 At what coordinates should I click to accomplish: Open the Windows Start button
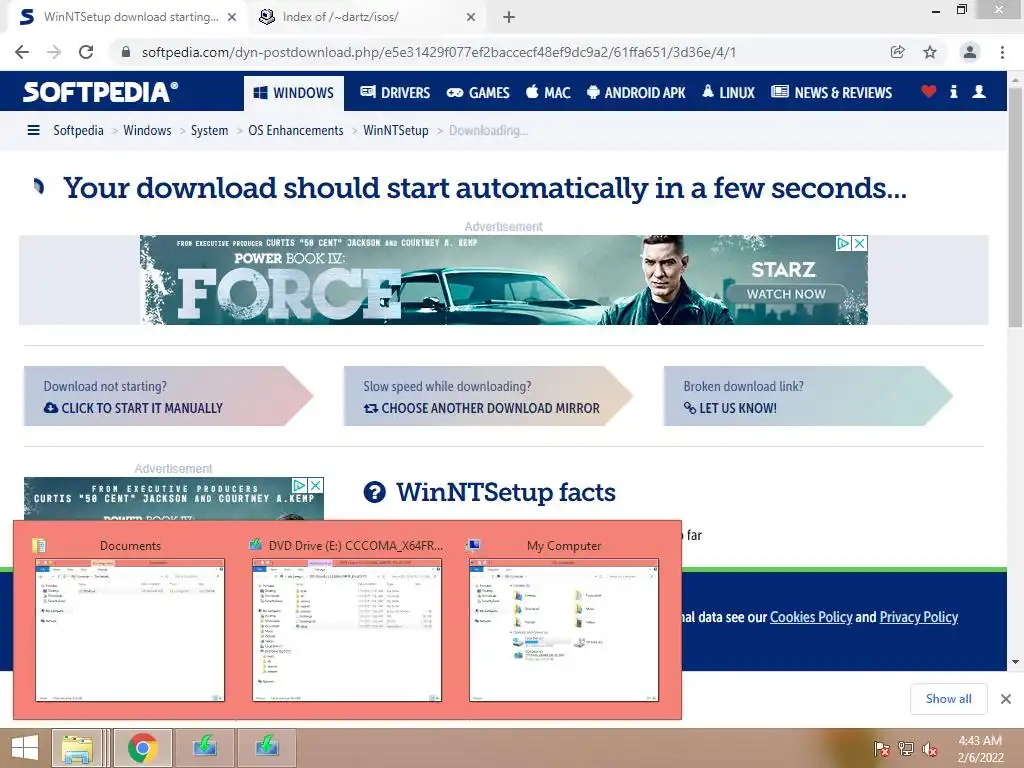coord(24,748)
